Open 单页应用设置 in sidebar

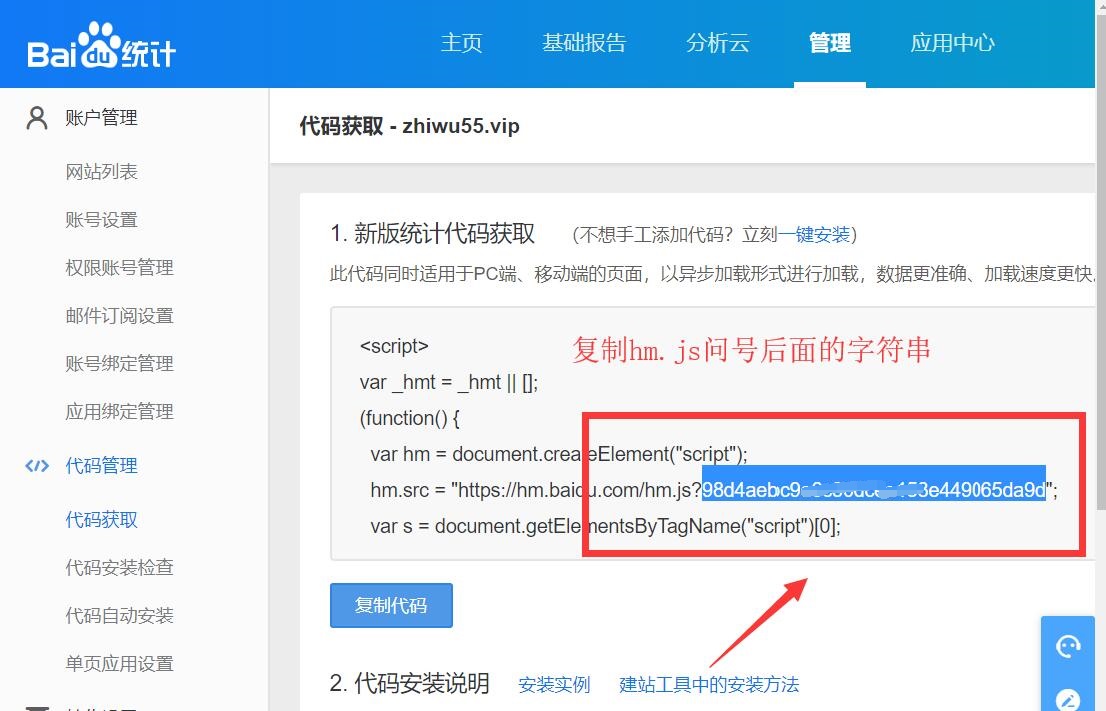(119, 663)
